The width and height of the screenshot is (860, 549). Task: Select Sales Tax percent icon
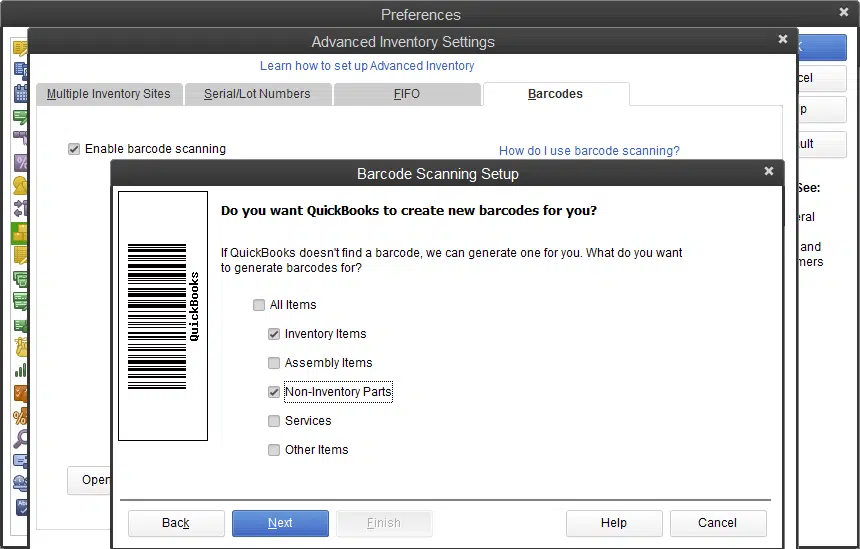(x=20, y=417)
